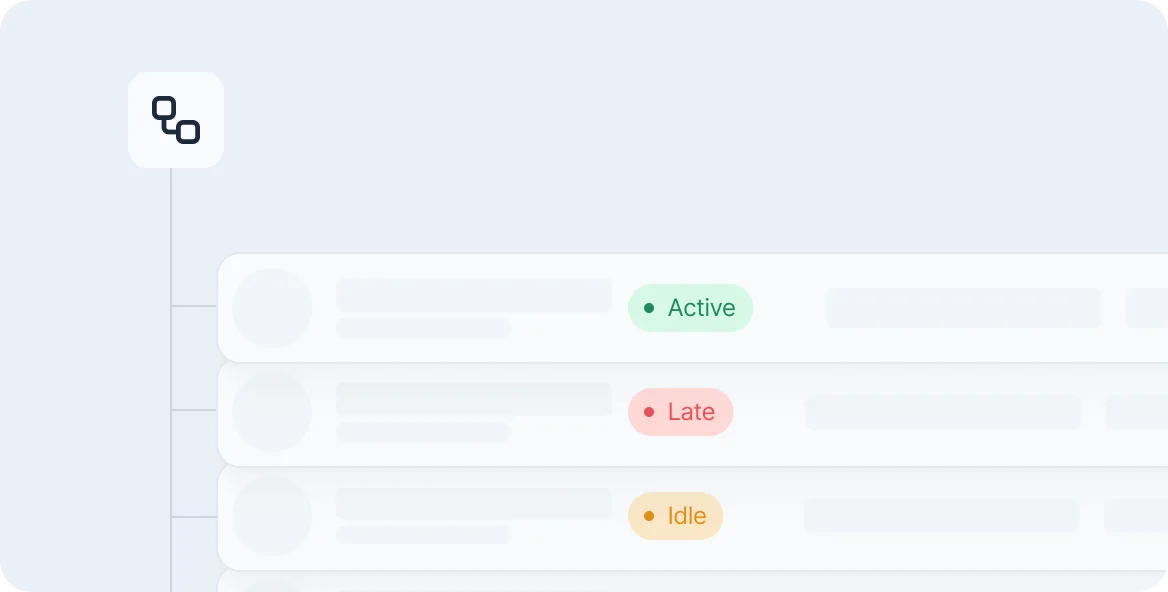The image size is (1168, 592).
Task: Select the avatar in the Active row
Action: tap(272, 308)
